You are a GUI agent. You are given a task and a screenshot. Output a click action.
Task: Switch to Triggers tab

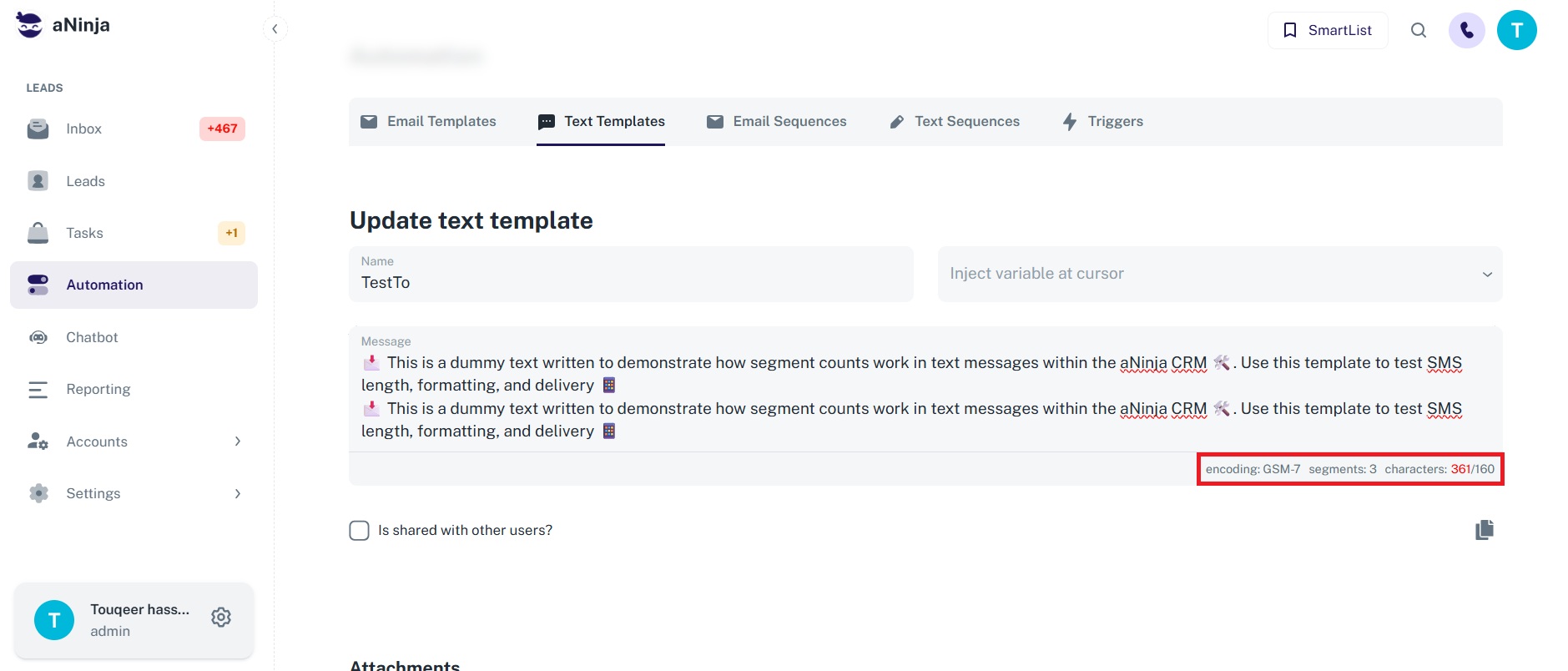tap(1102, 122)
